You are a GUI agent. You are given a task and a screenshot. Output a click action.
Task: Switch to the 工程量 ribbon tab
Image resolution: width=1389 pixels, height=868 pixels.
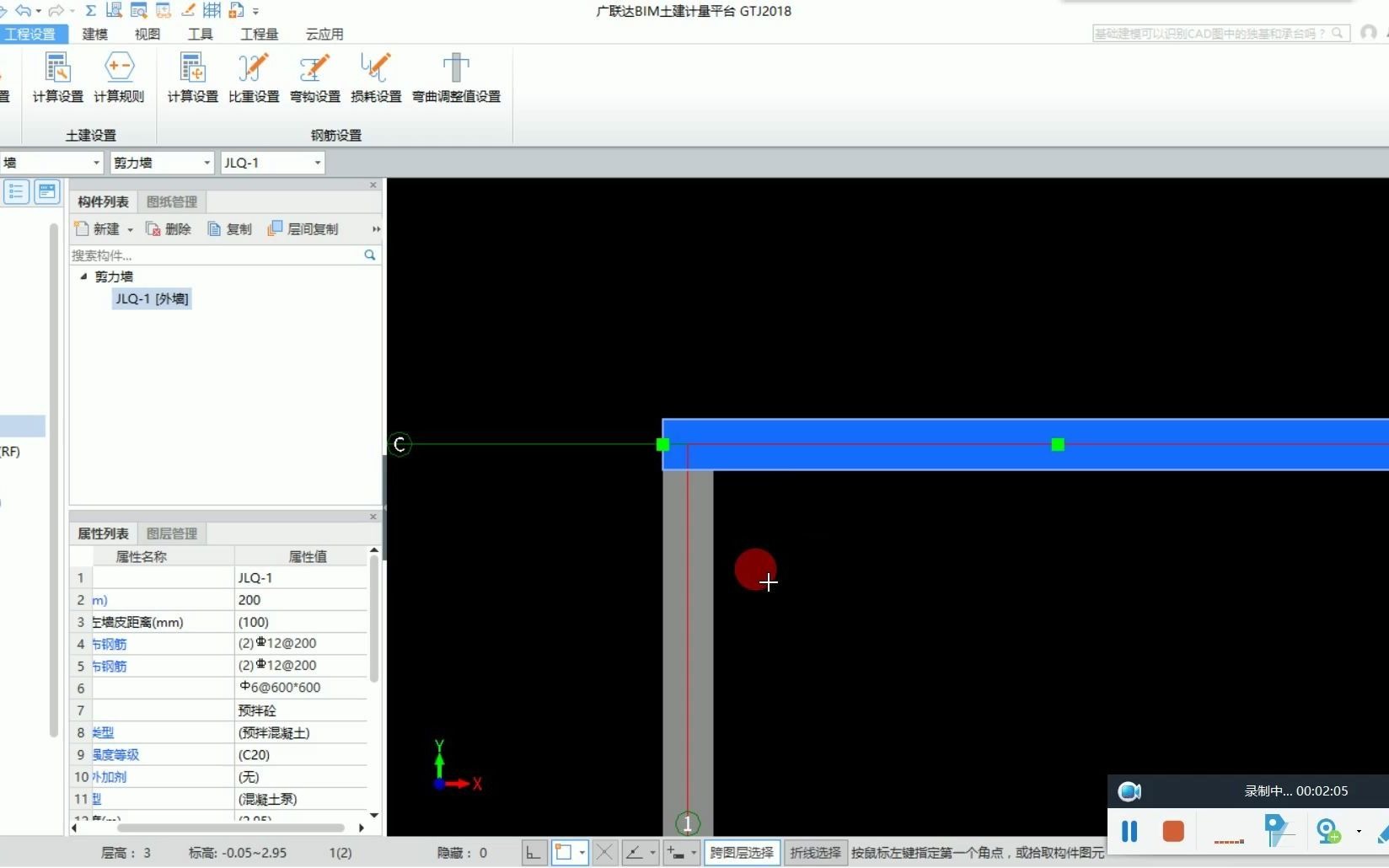[259, 34]
